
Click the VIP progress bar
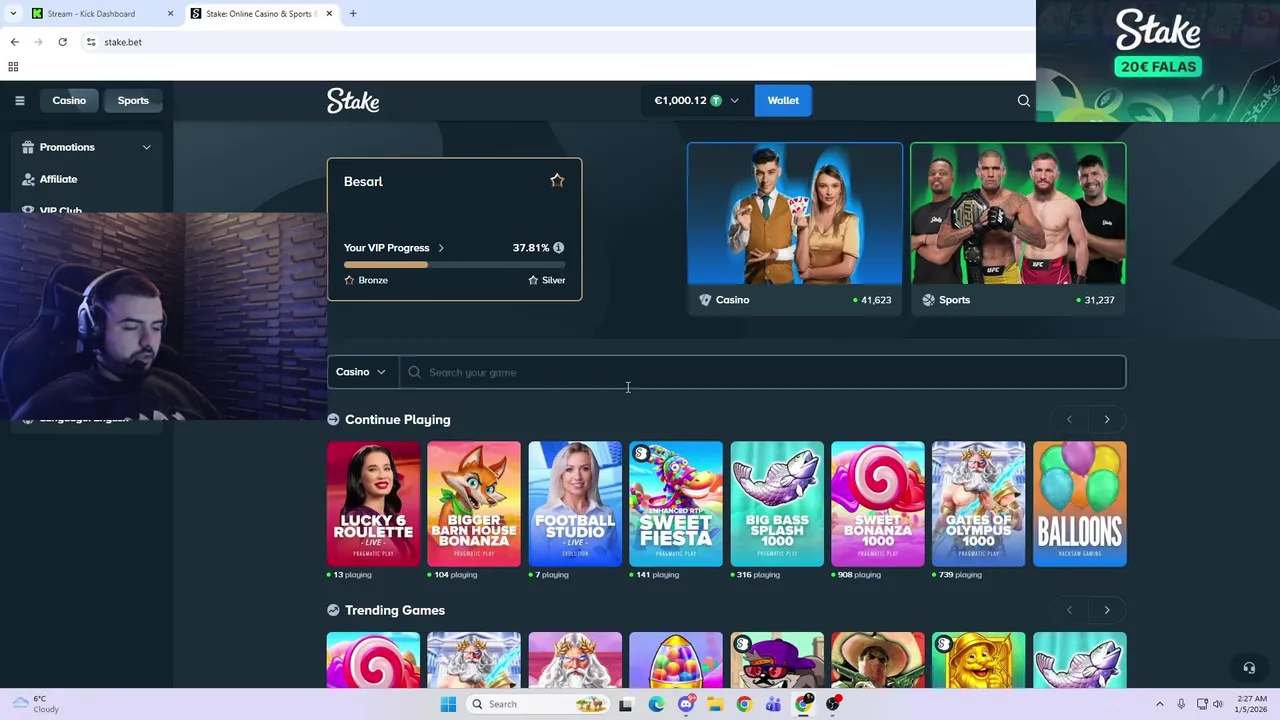454,265
